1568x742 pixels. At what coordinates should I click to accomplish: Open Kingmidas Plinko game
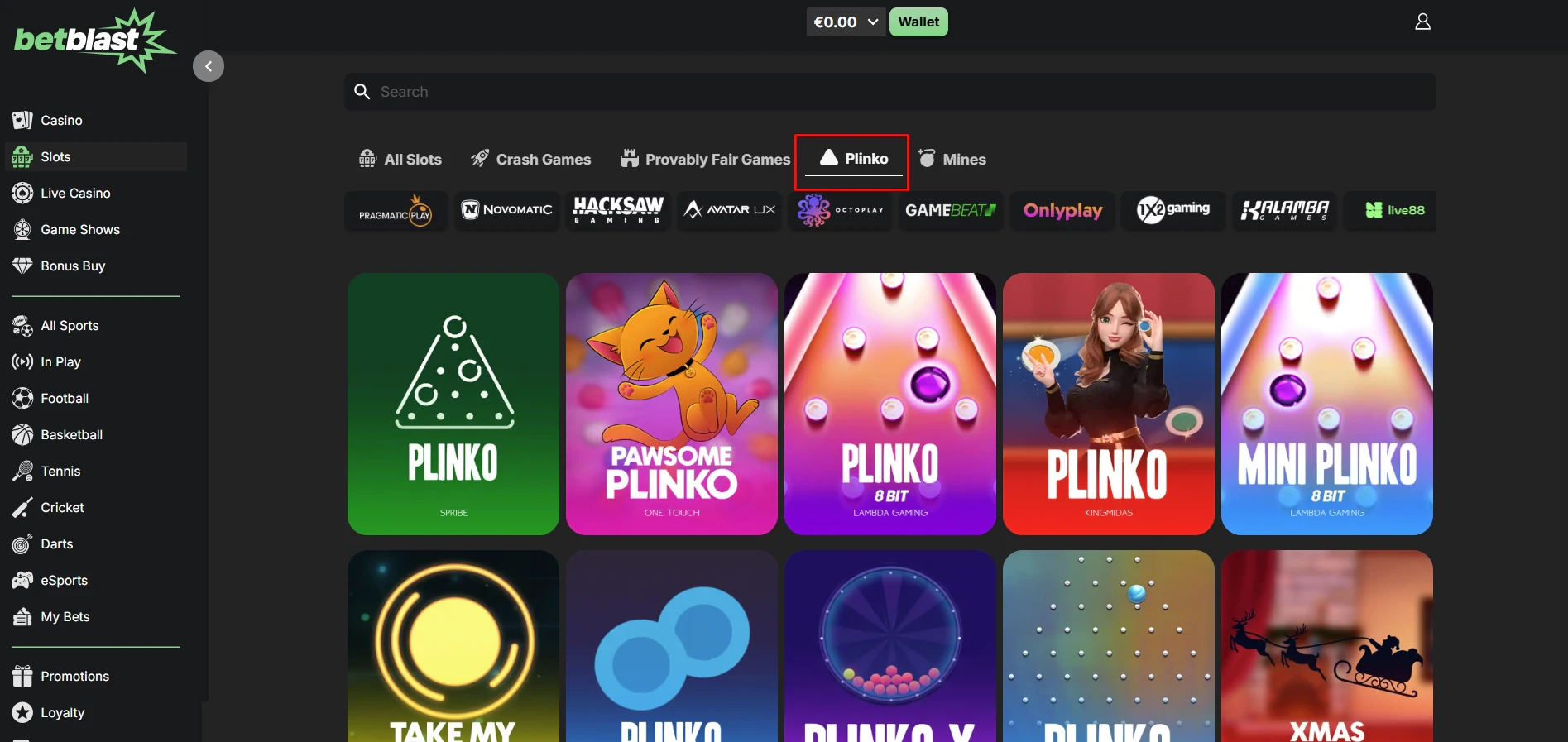(1109, 404)
